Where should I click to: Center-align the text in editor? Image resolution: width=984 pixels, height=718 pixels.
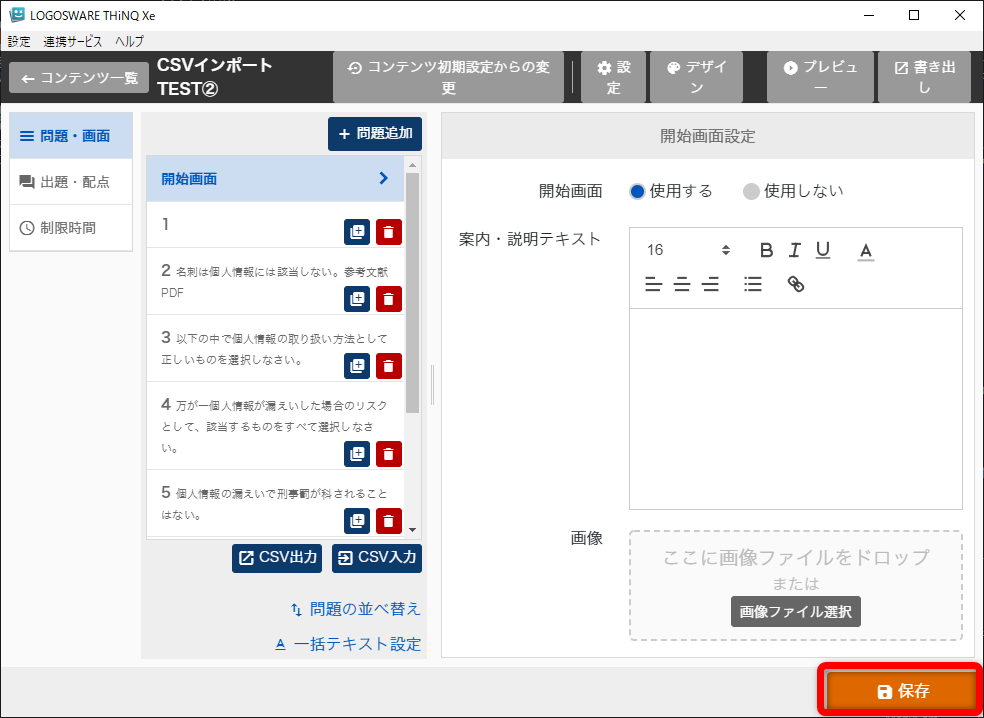click(682, 285)
